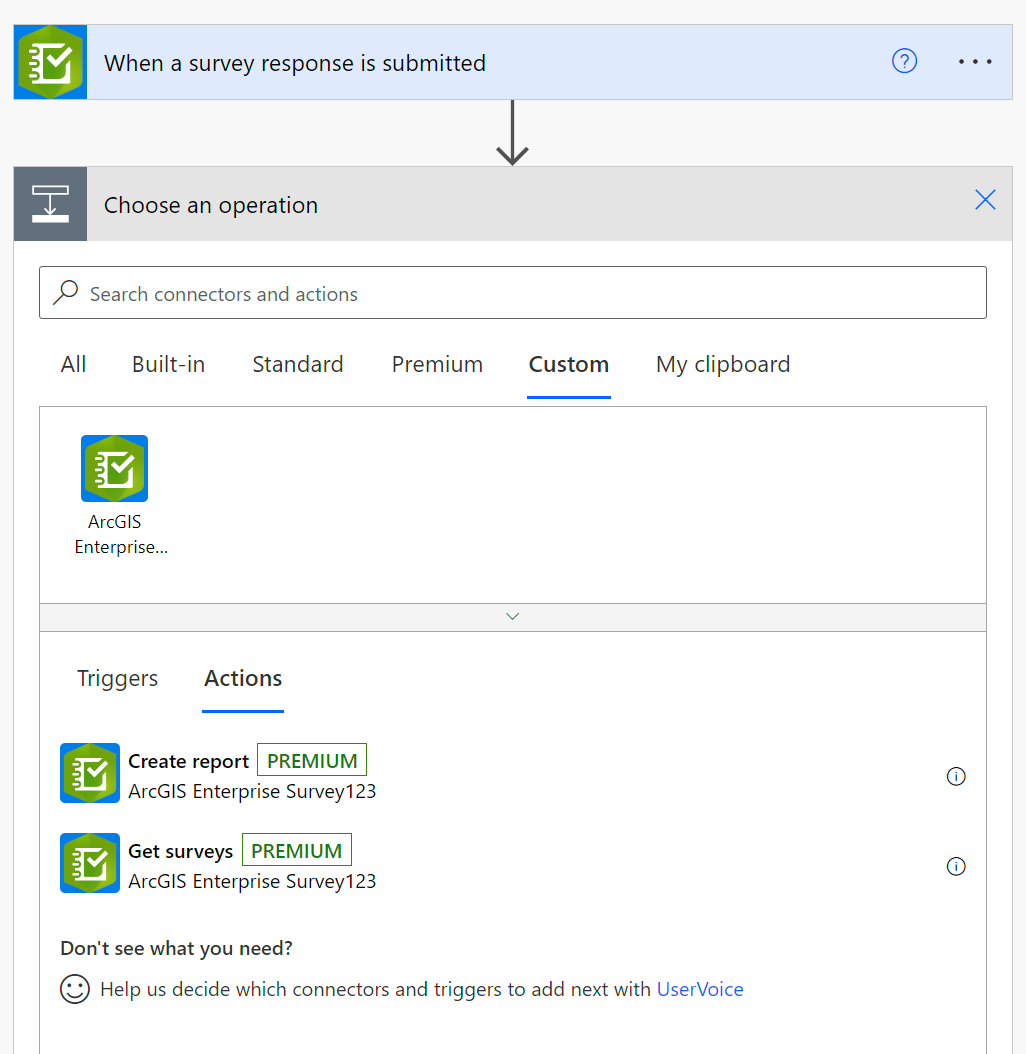The image size is (1026, 1054).
Task: Open the Triggers tab
Action: (117, 678)
